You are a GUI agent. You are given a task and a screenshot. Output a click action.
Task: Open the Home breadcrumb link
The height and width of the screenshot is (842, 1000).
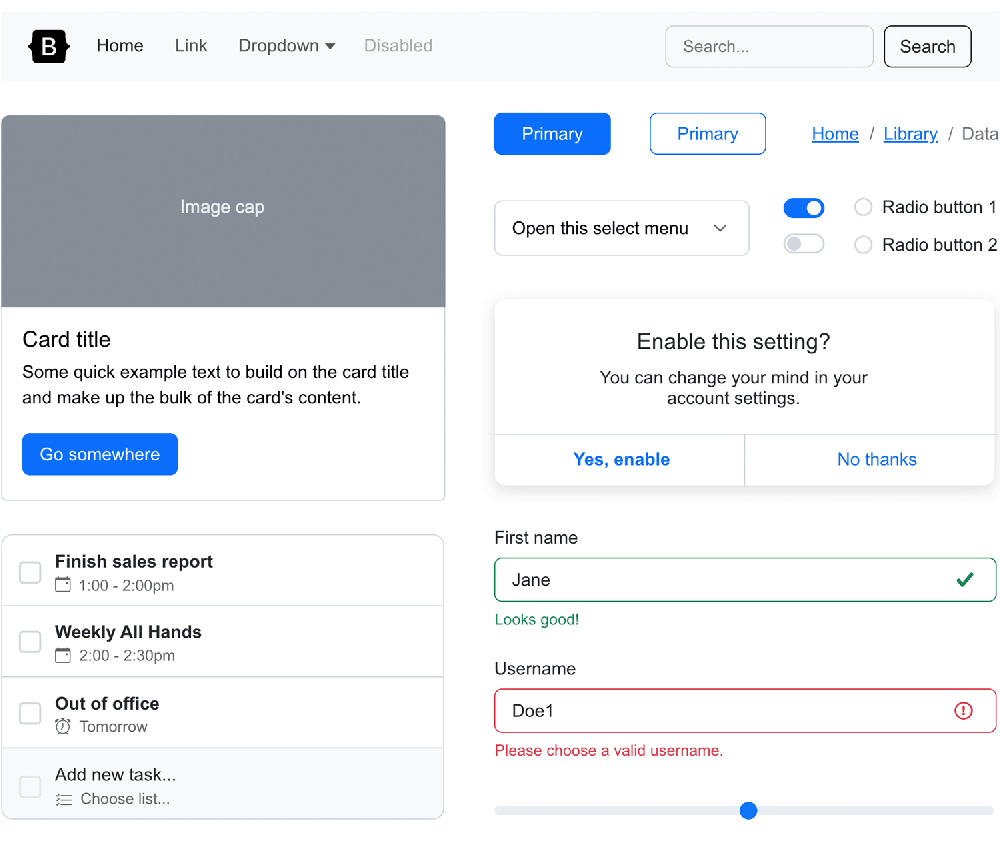835,134
